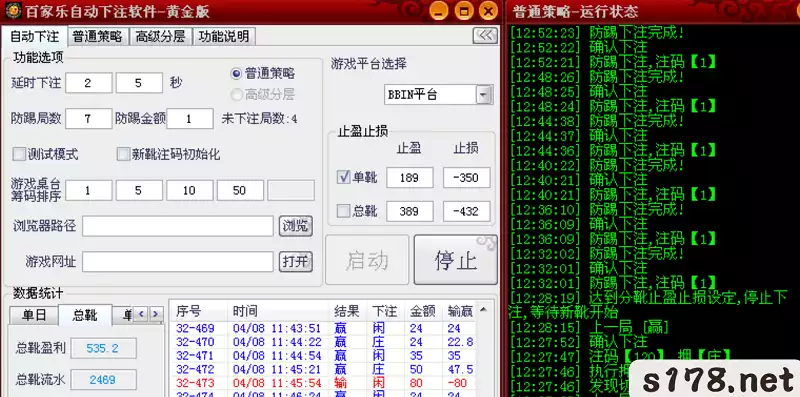
Task: Click the app logo icon in title bar
Action: pyautogui.click(x=12, y=10)
